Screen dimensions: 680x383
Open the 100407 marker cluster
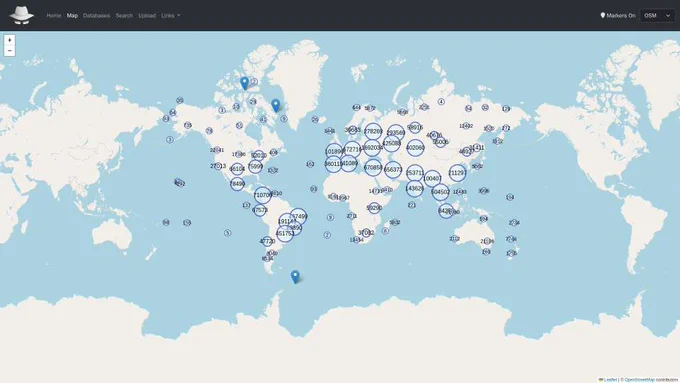coord(432,178)
